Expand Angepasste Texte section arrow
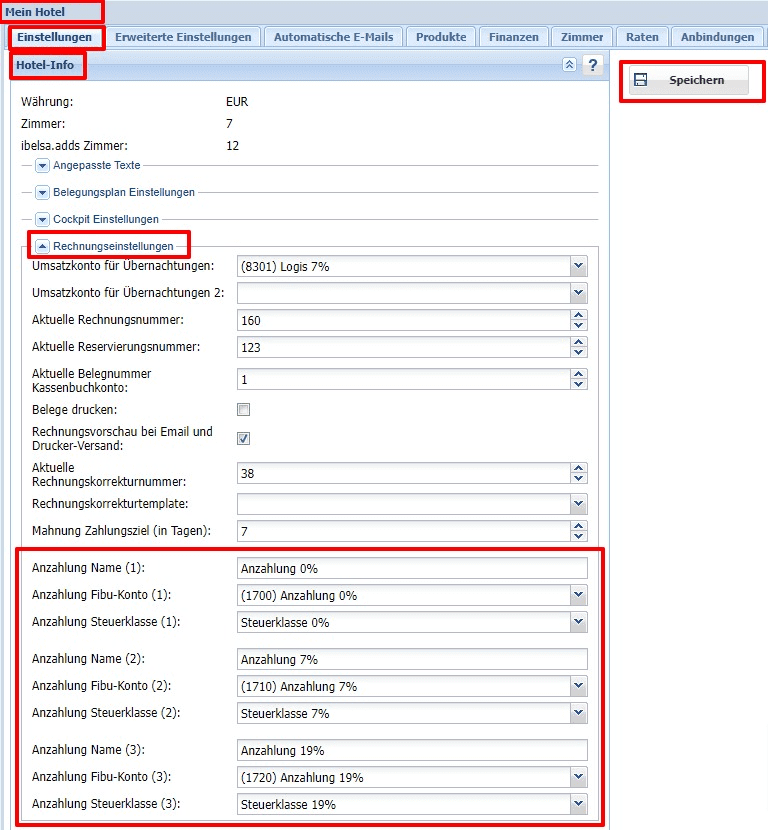Viewport: 768px width, 830px height. pyautogui.click(x=43, y=165)
